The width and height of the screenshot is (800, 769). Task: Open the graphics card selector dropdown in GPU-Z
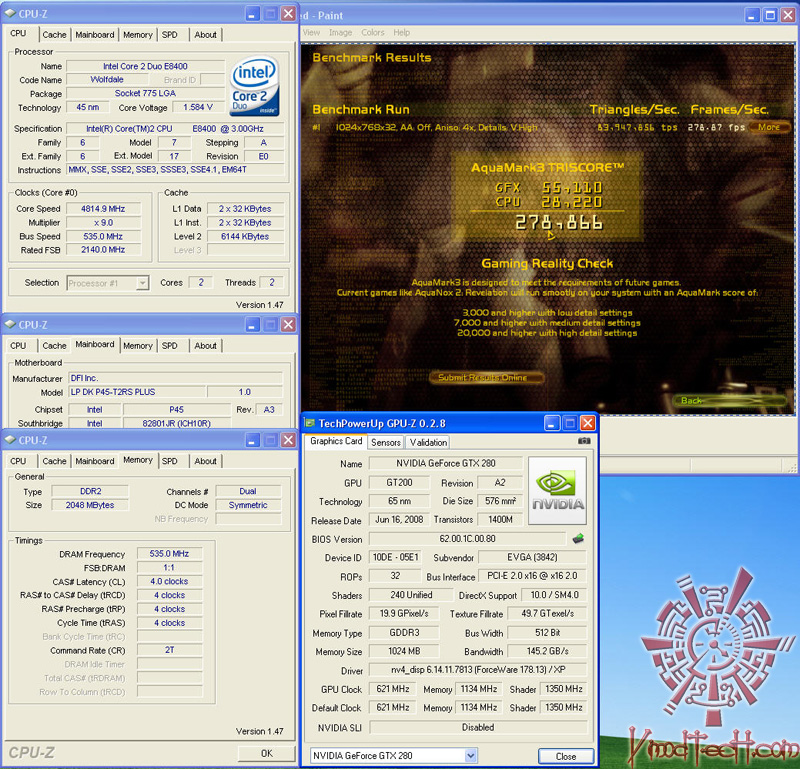[471, 755]
